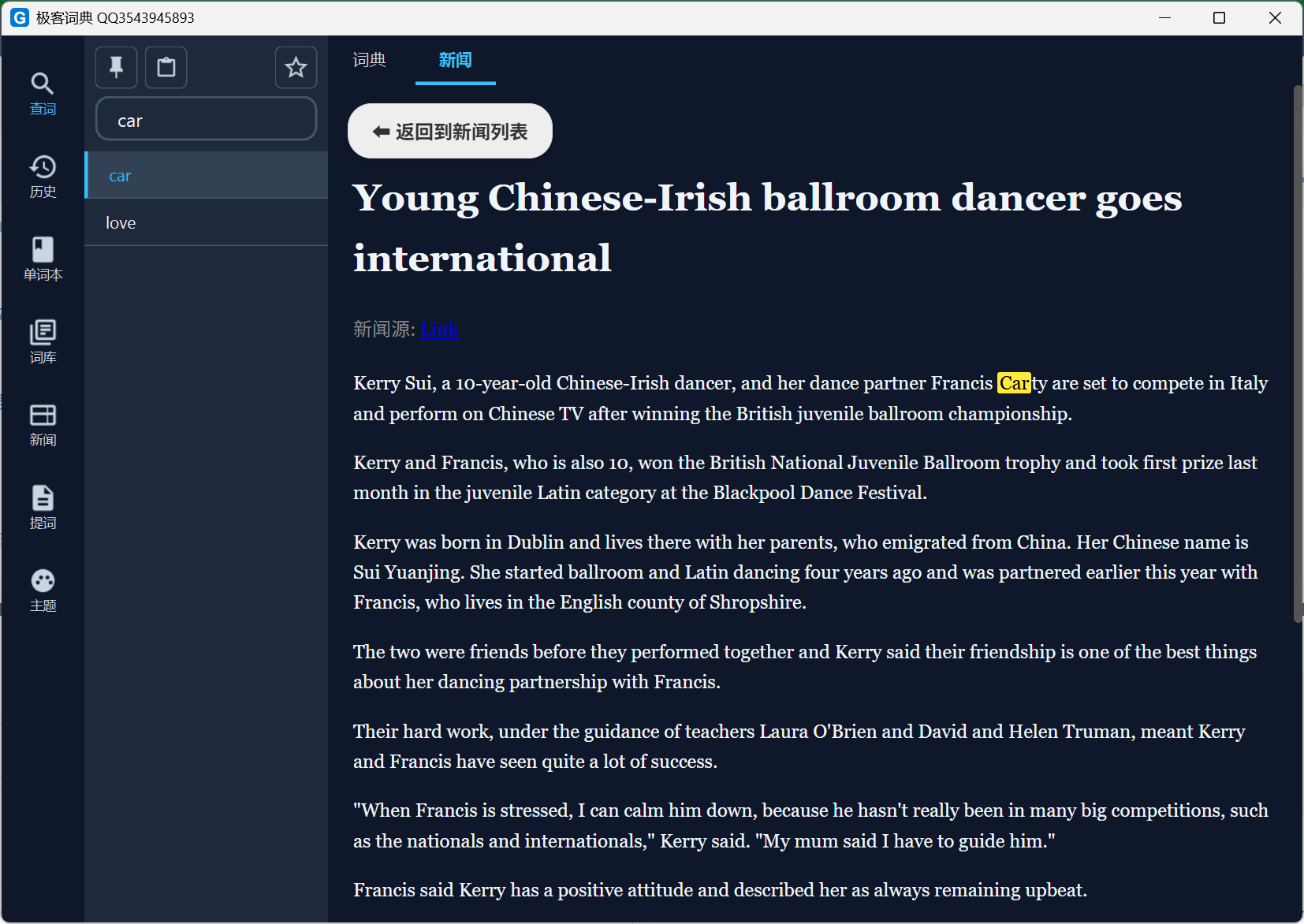
Task: Open the 主题 theme palette icon
Action: 43,590
